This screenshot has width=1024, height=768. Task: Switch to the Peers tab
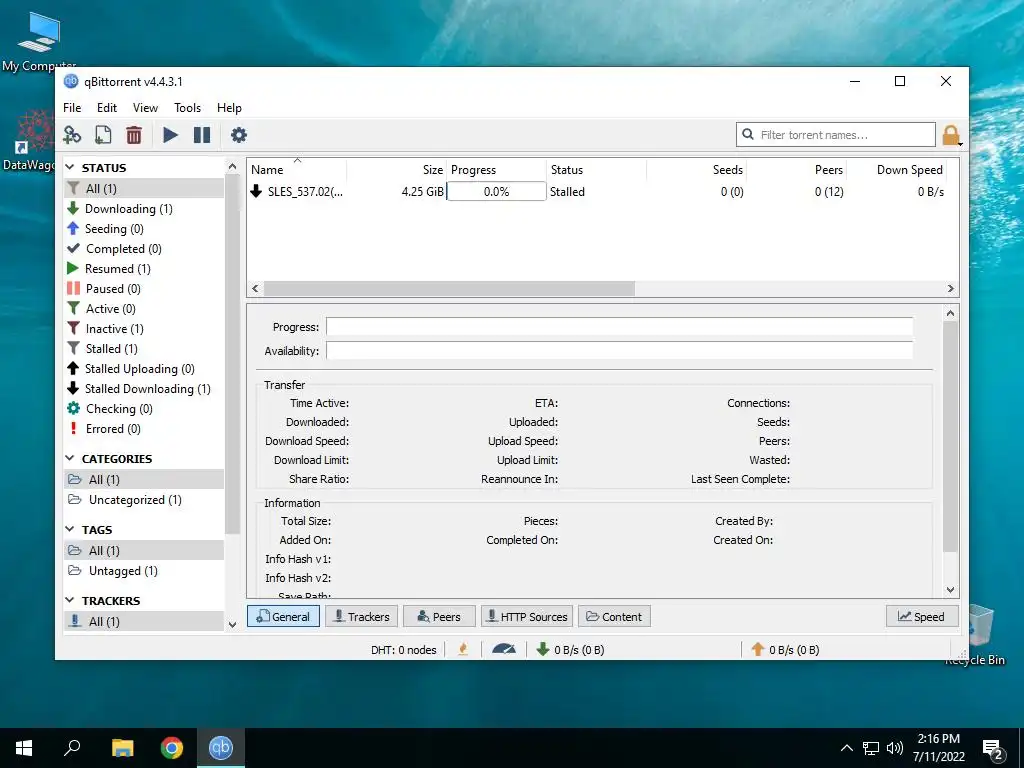(x=439, y=616)
